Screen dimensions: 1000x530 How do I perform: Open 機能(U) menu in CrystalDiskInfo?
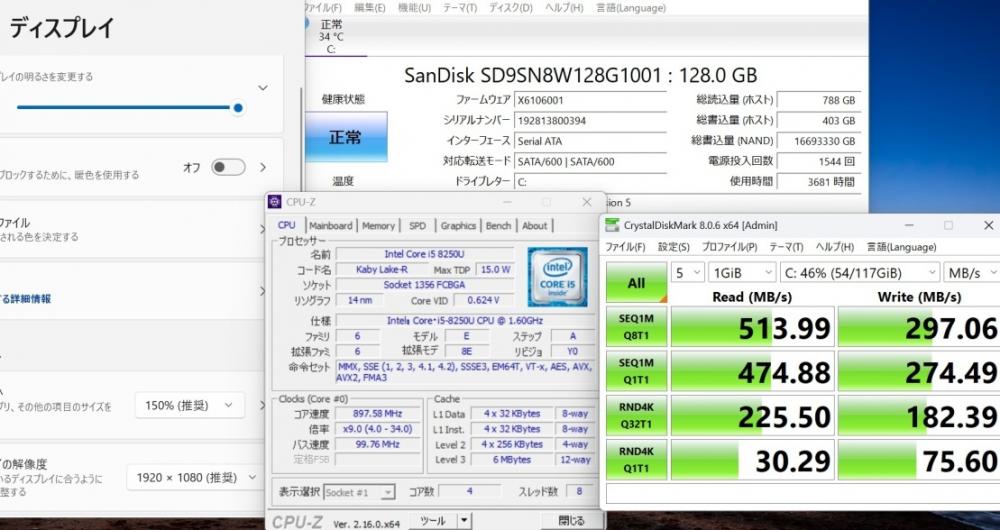click(x=415, y=8)
